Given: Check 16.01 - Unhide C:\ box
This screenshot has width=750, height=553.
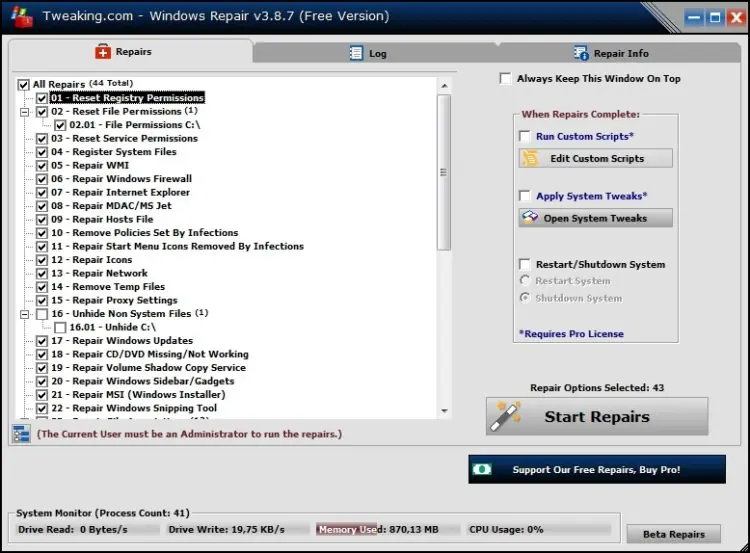Looking at the screenshot, I should point(60,328).
